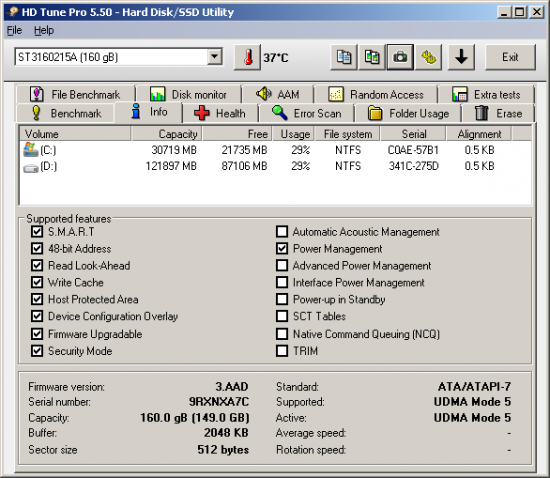Toggle the SCT Tables checkbox
Image resolution: width=550 pixels, height=478 pixels.
[x=282, y=316]
